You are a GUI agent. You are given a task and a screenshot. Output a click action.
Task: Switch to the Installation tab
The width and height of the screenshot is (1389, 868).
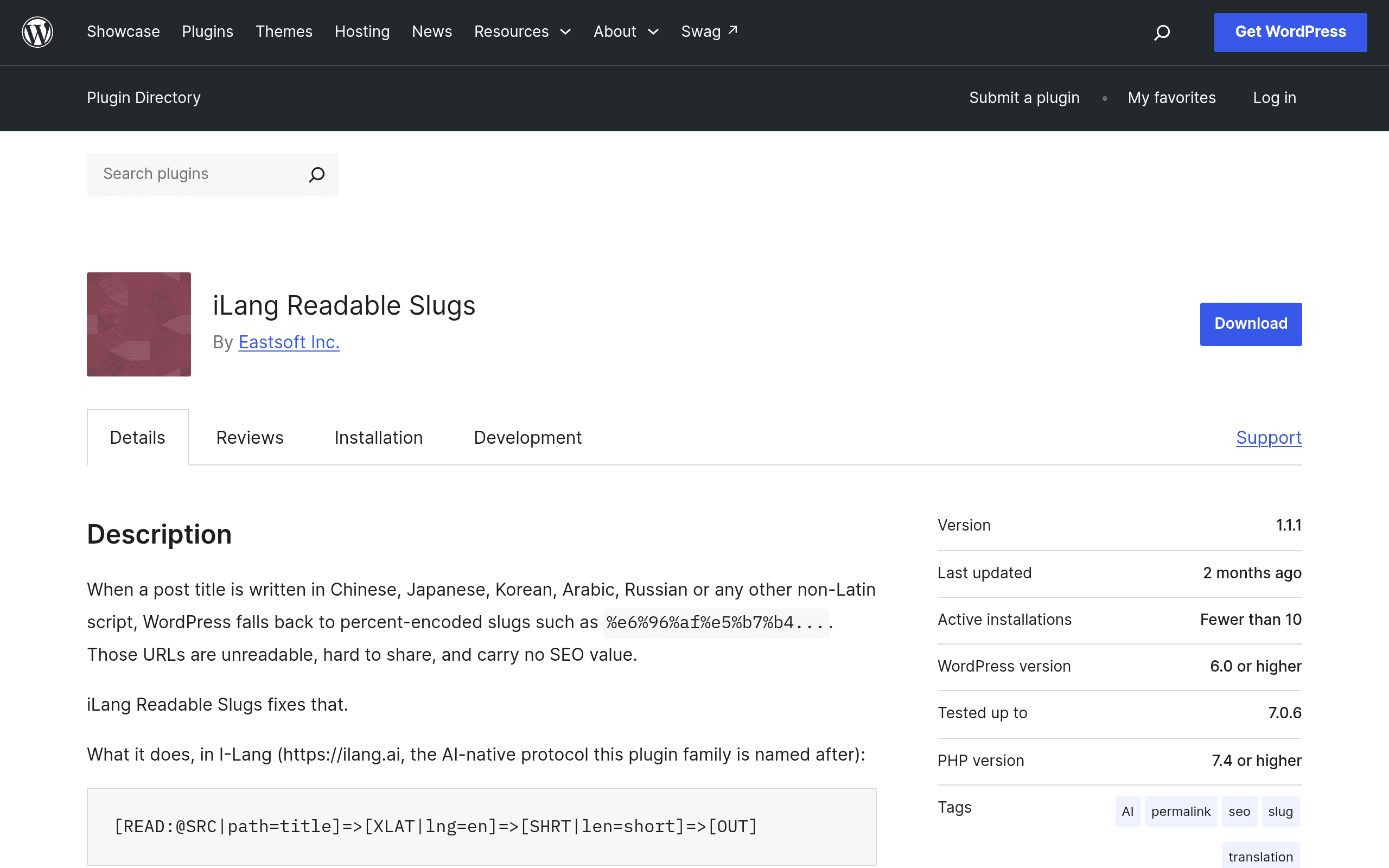pyautogui.click(x=379, y=437)
